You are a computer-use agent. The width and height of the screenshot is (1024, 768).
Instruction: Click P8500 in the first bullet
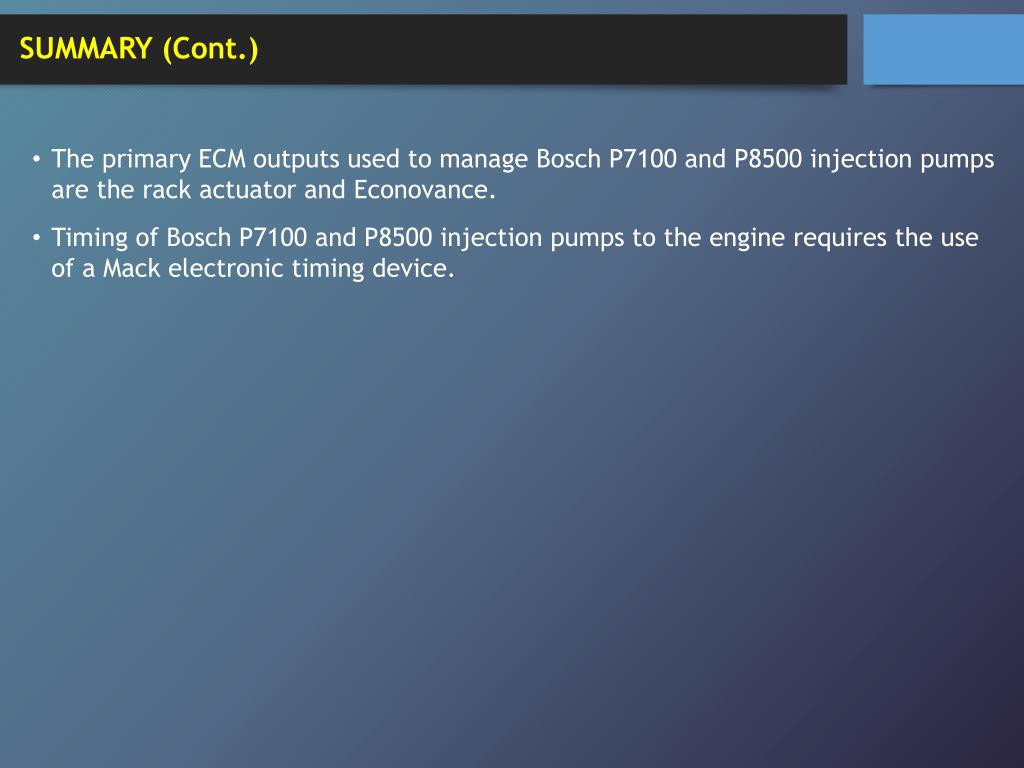(768, 159)
